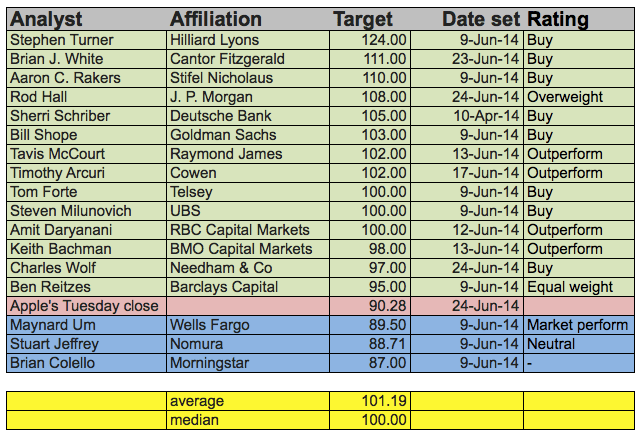
Task: Click the Target column header
Action: 363,20
